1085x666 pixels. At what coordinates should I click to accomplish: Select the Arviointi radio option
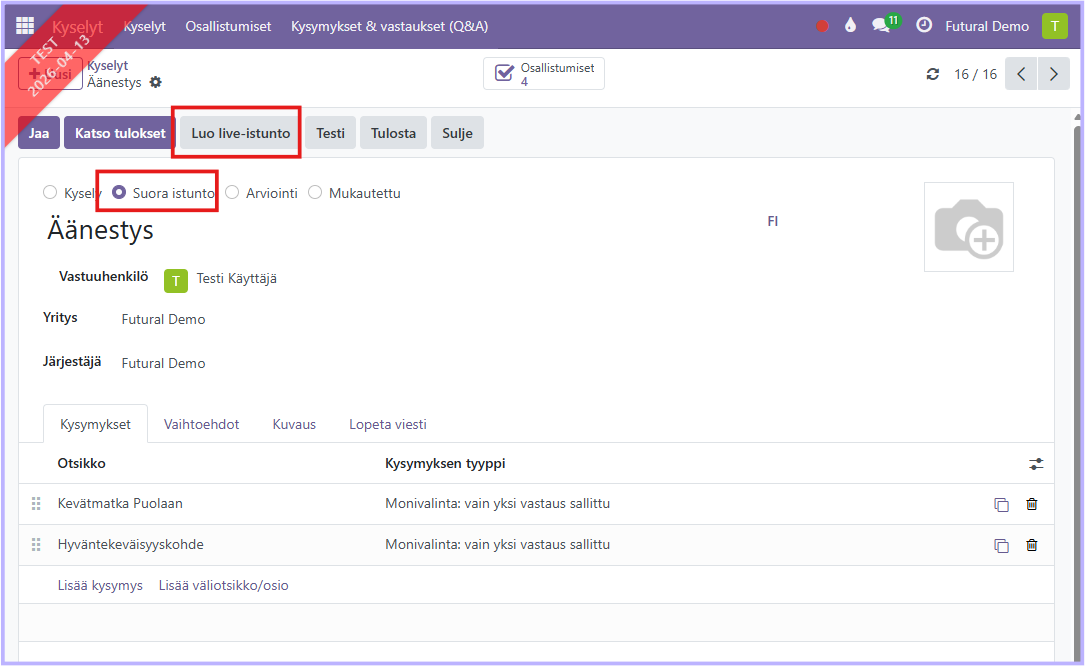point(232,193)
